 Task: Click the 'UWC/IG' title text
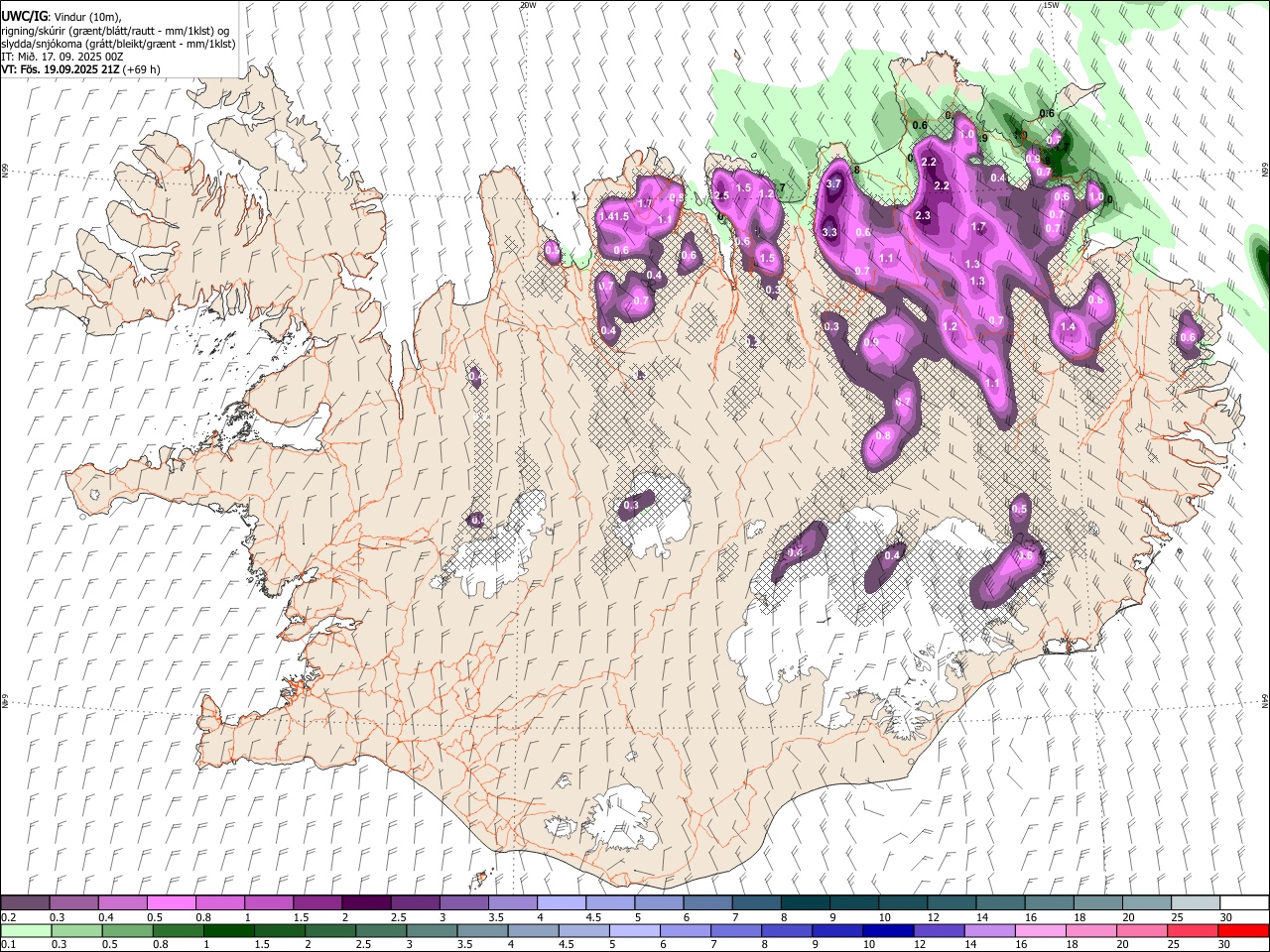pos(24,17)
